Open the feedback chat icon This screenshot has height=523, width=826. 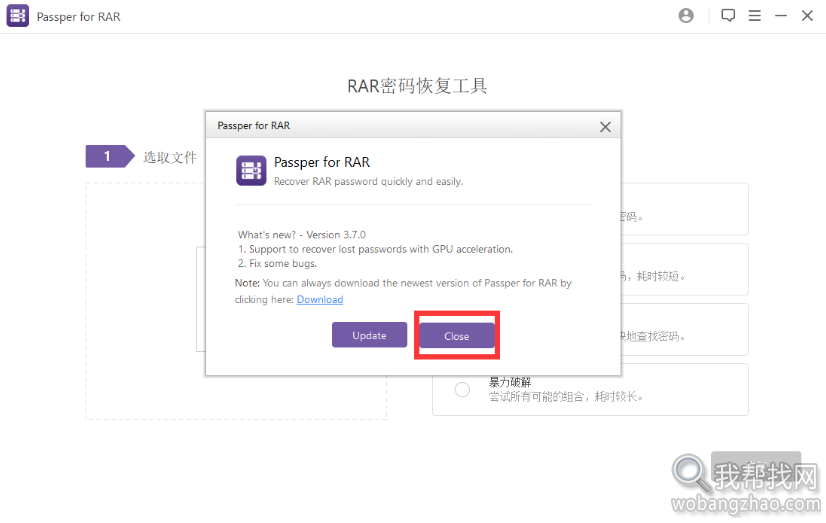(728, 16)
